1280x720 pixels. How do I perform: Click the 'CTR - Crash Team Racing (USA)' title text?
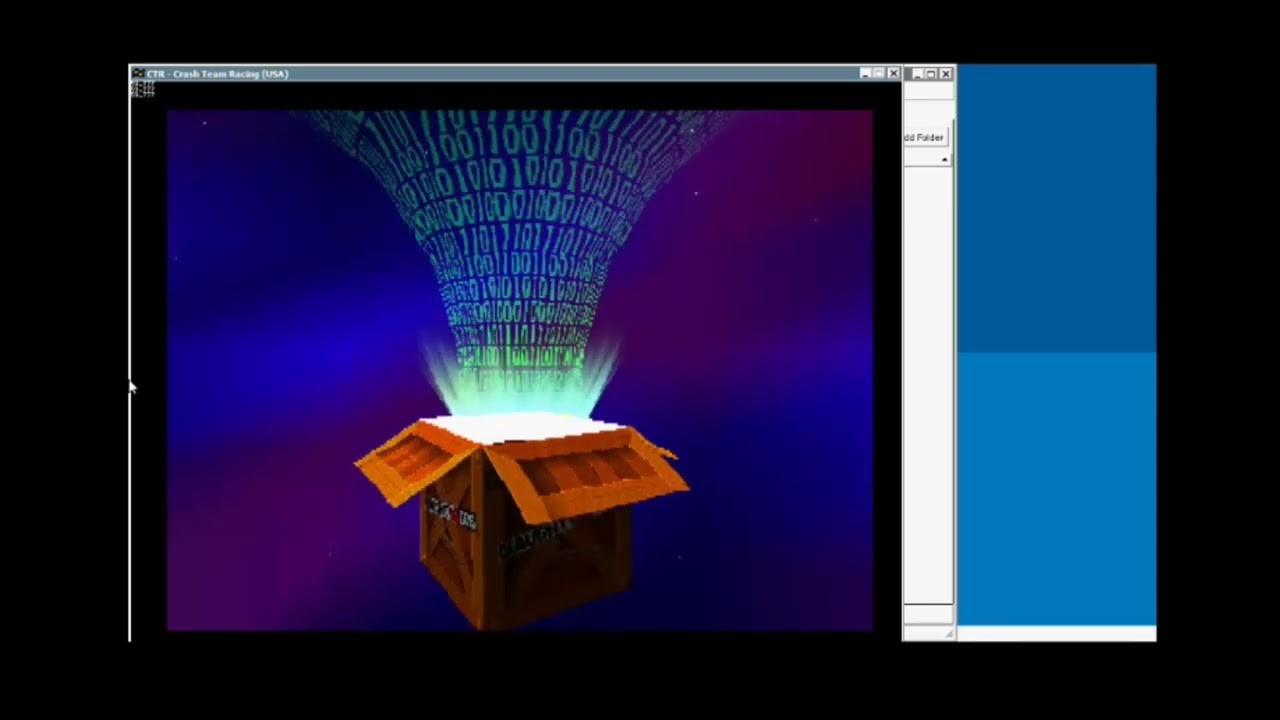point(217,74)
